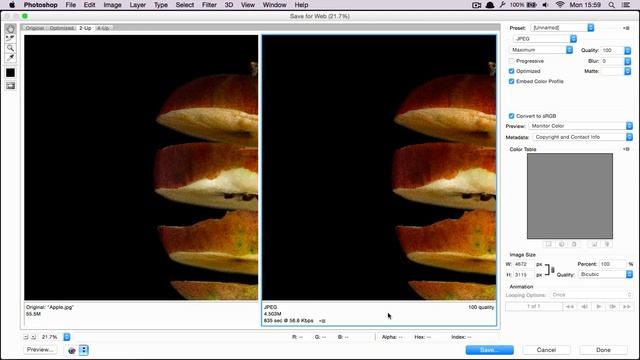Open the Blur value dropdown
The width and height of the screenshot is (640, 360).
tap(628, 61)
